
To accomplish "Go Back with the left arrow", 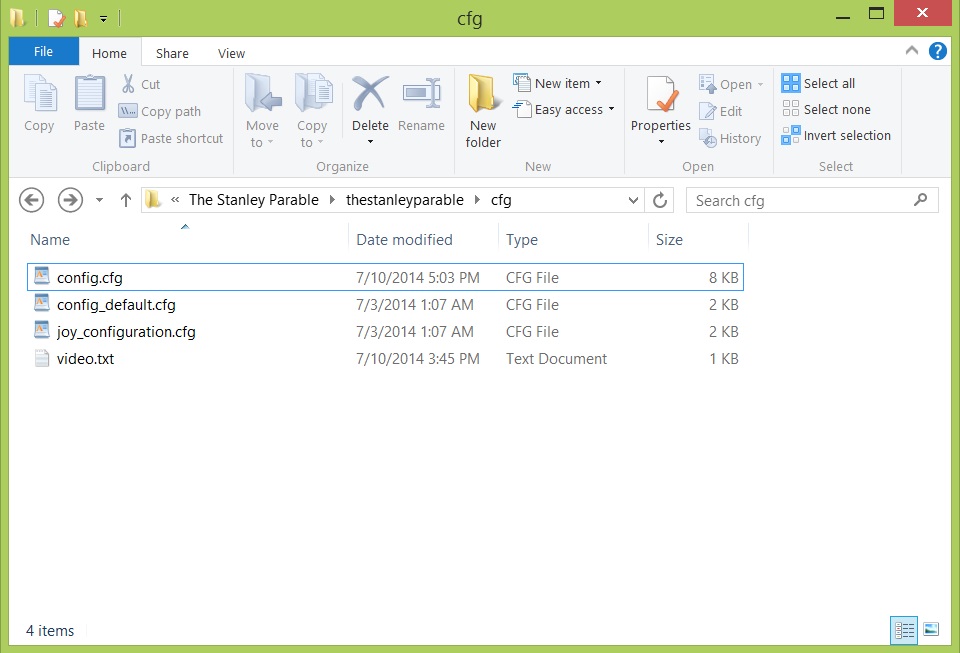I will pos(31,200).
